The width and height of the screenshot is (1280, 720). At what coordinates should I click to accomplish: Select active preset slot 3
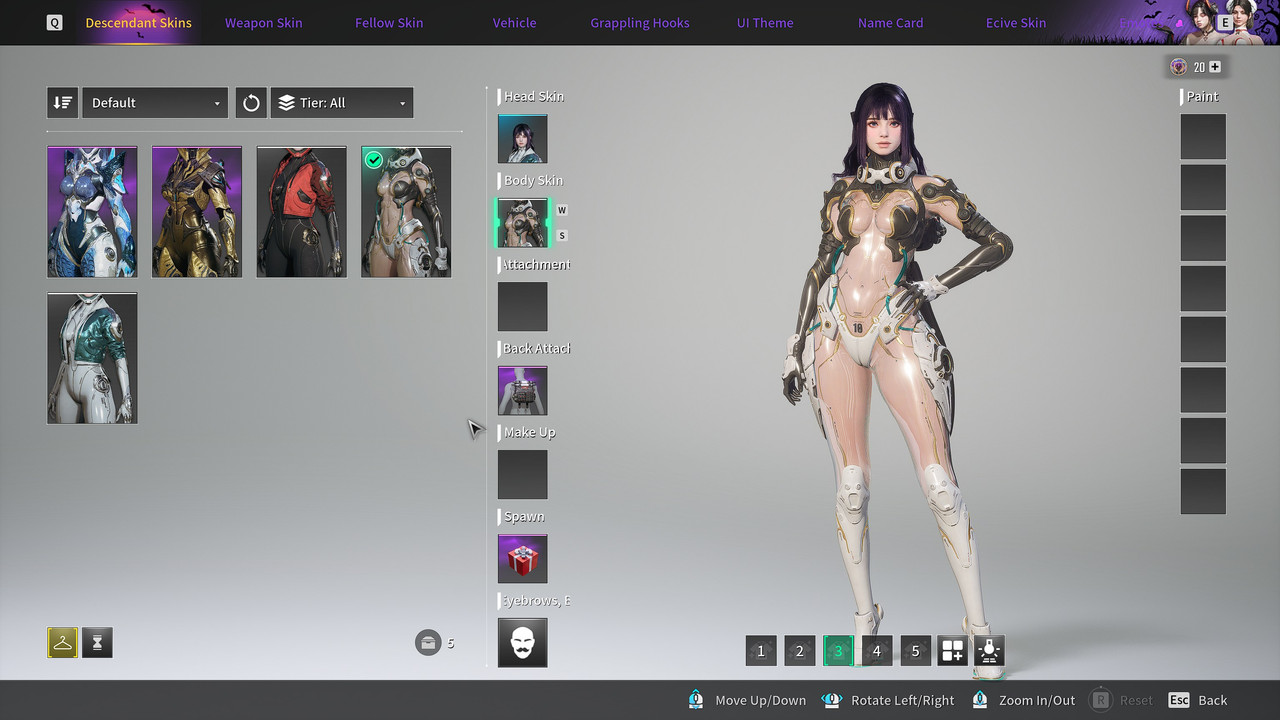(838, 651)
